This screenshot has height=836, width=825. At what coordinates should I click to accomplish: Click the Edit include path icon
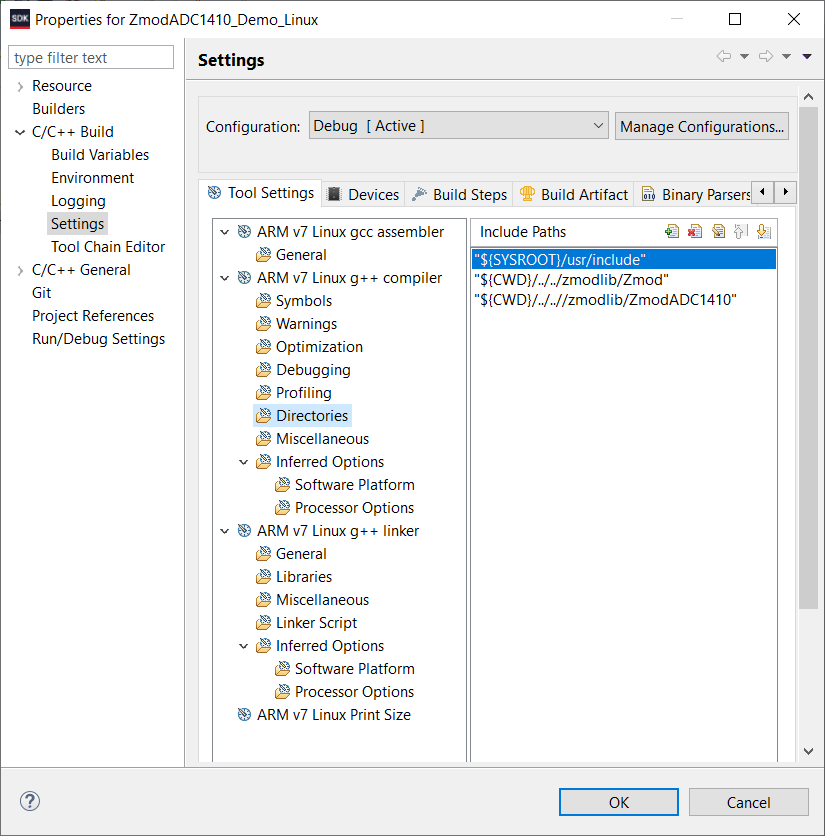pyautogui.click(x=718, y=231)
